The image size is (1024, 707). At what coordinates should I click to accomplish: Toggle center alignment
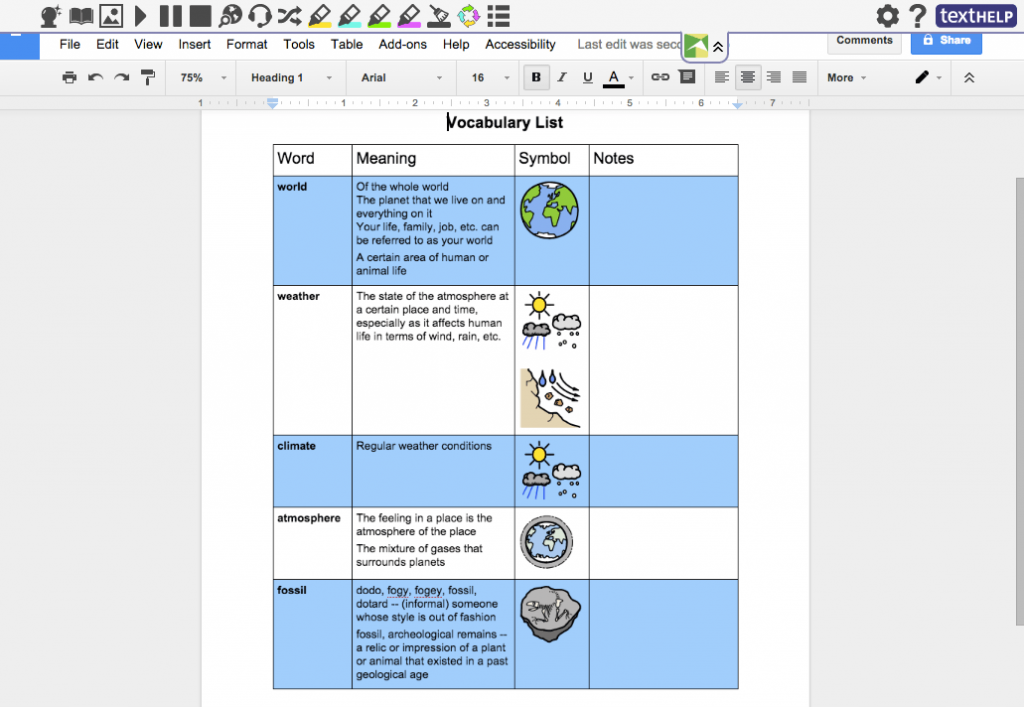748,78
